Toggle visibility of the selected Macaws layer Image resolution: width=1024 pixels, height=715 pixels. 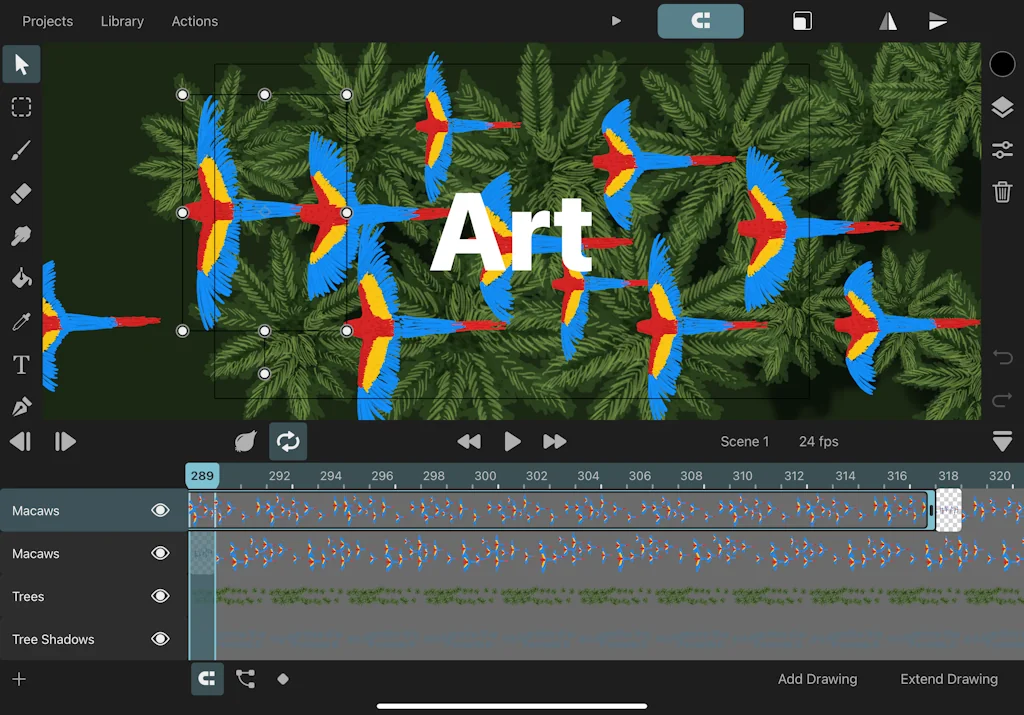(160, 511)
